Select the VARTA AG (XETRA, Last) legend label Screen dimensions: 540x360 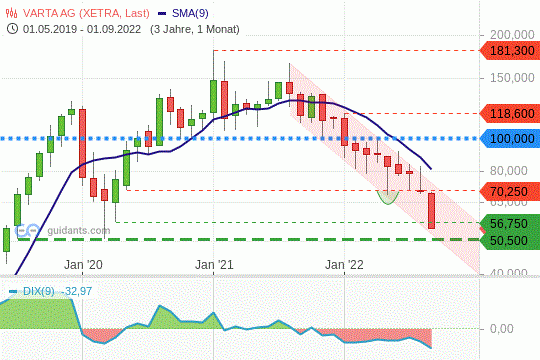[x=86, y=13]
